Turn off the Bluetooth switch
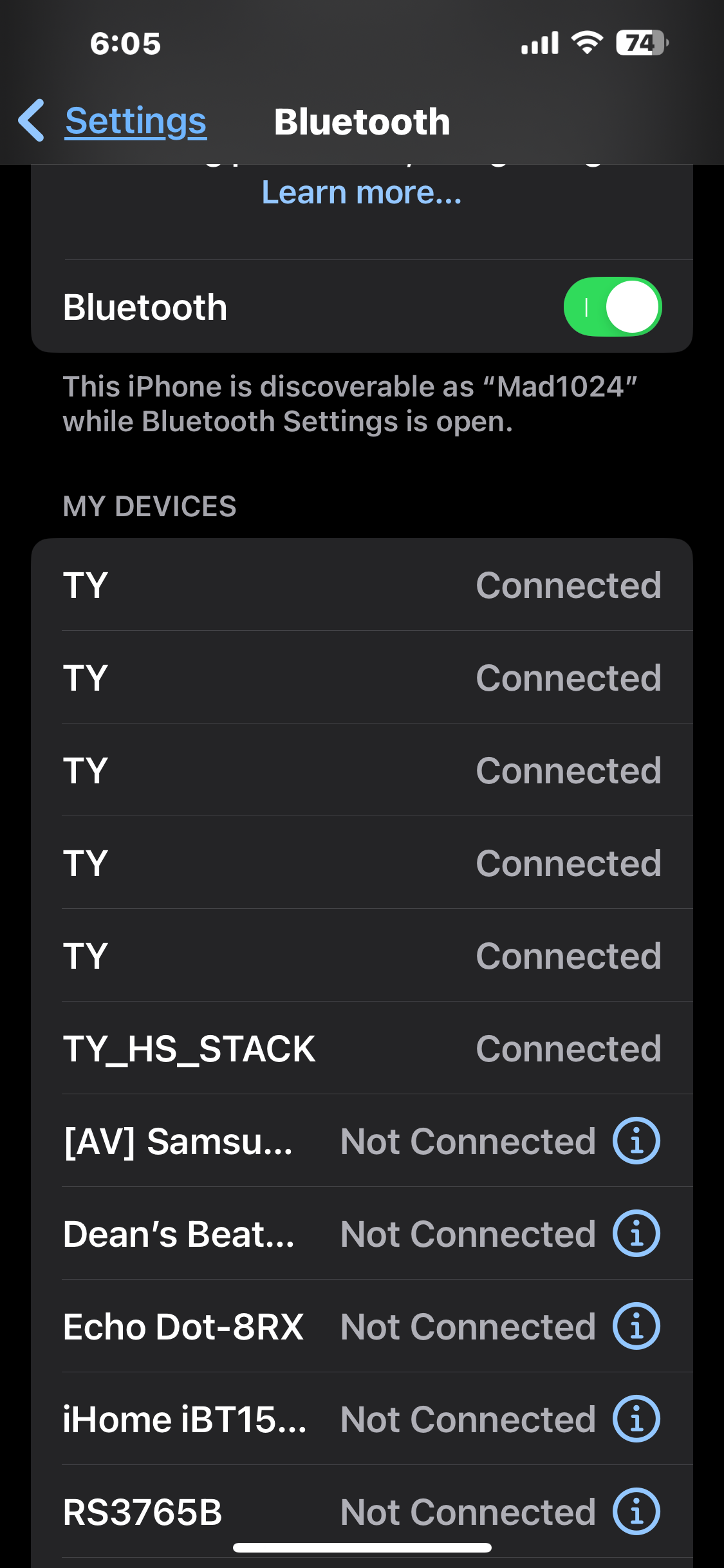 pyautogui.click(x=612, y=307)
